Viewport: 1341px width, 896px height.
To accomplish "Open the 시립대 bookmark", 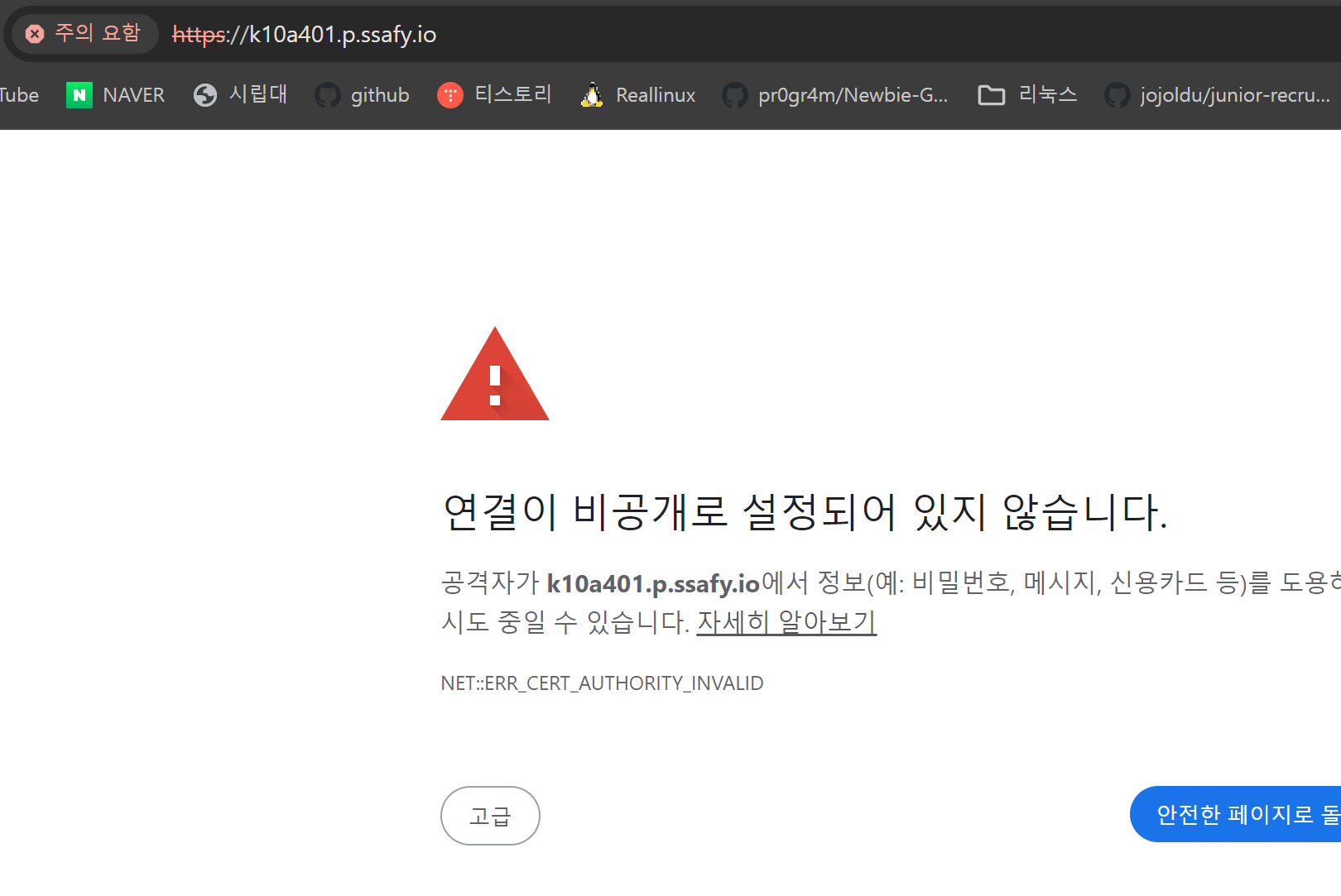I will 239,94.
